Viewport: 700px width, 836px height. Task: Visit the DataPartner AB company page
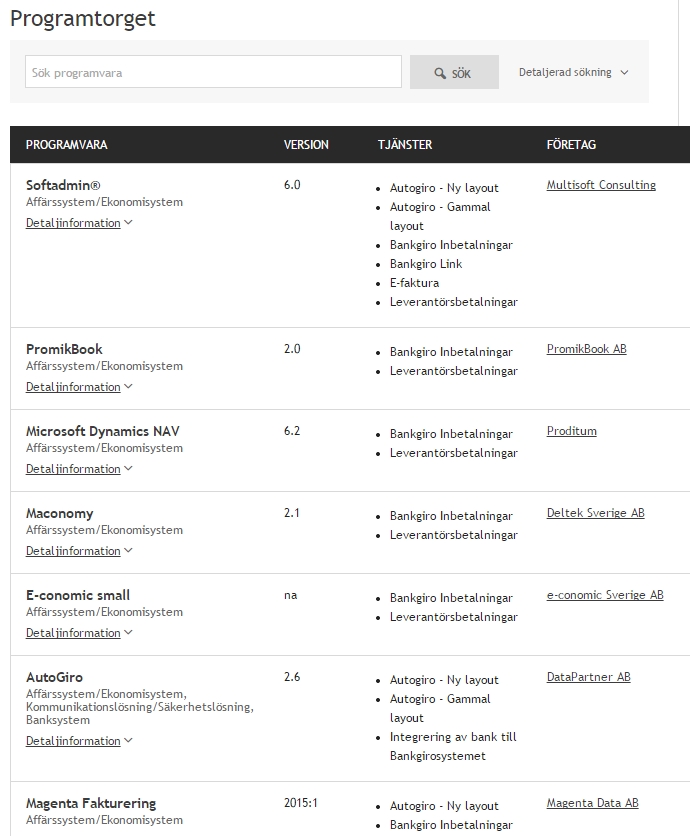point(588,676)
